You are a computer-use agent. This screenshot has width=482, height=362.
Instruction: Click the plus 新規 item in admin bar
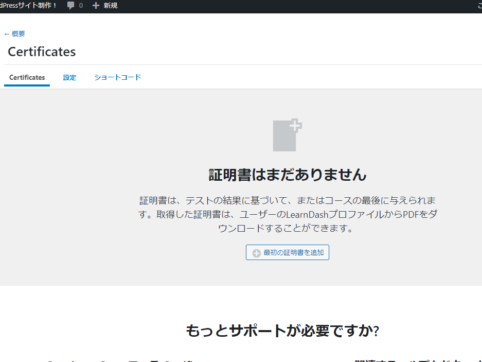coord(105,5)
